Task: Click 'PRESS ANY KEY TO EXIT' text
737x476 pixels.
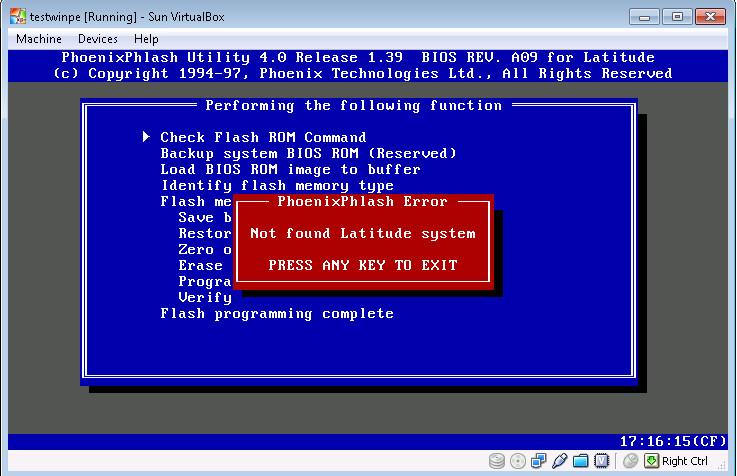Action: tap(362, 265)
